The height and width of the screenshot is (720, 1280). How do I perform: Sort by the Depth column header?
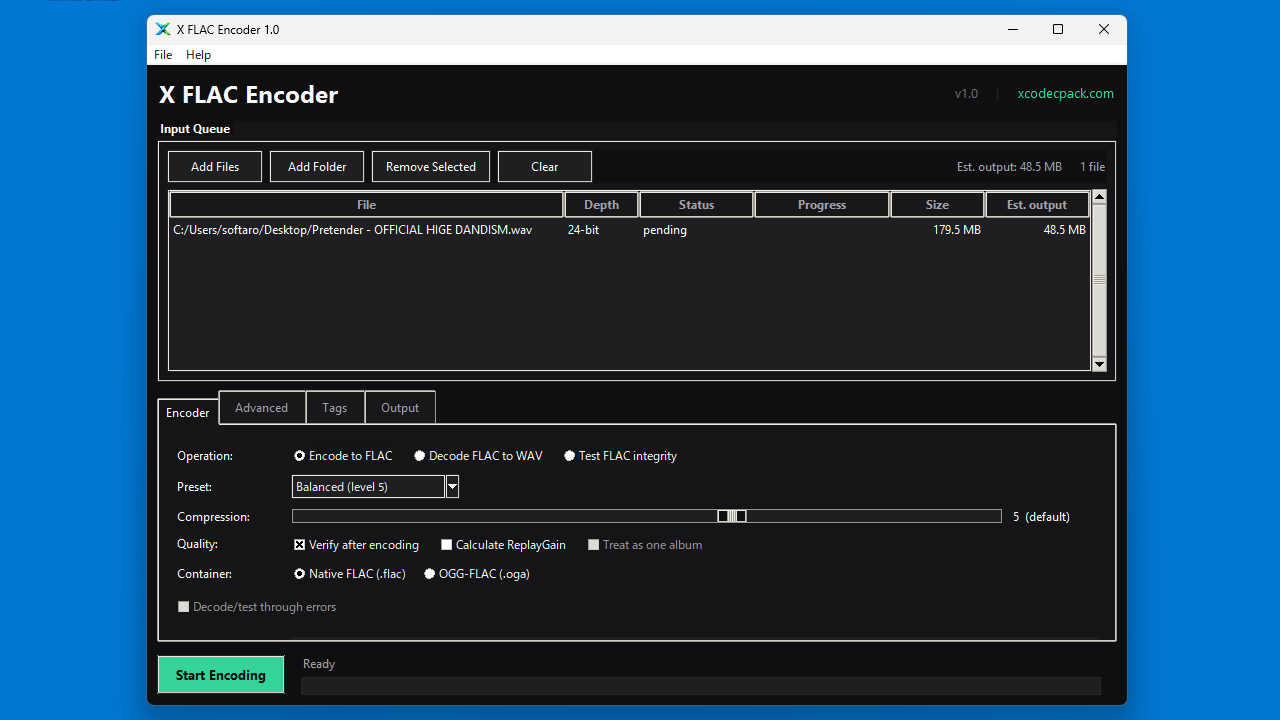coord(601,205)
